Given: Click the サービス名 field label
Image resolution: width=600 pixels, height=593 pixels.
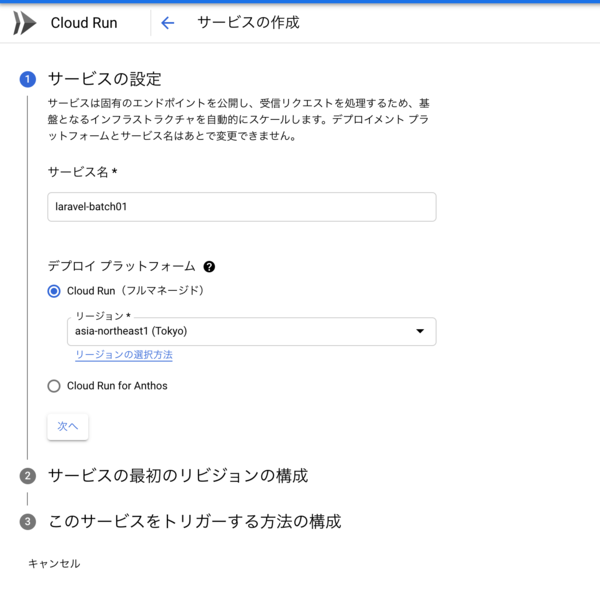Looking at the screenshot, I should pyautogui.click(x=82, y=172).
